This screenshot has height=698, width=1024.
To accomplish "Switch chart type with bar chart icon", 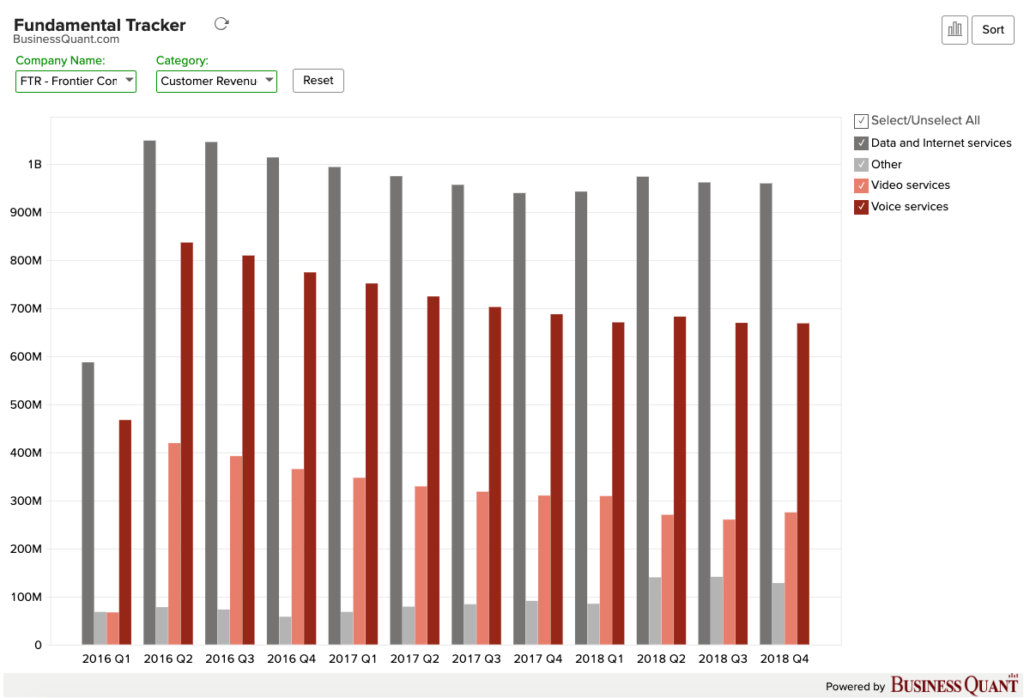I will point(954,29).
